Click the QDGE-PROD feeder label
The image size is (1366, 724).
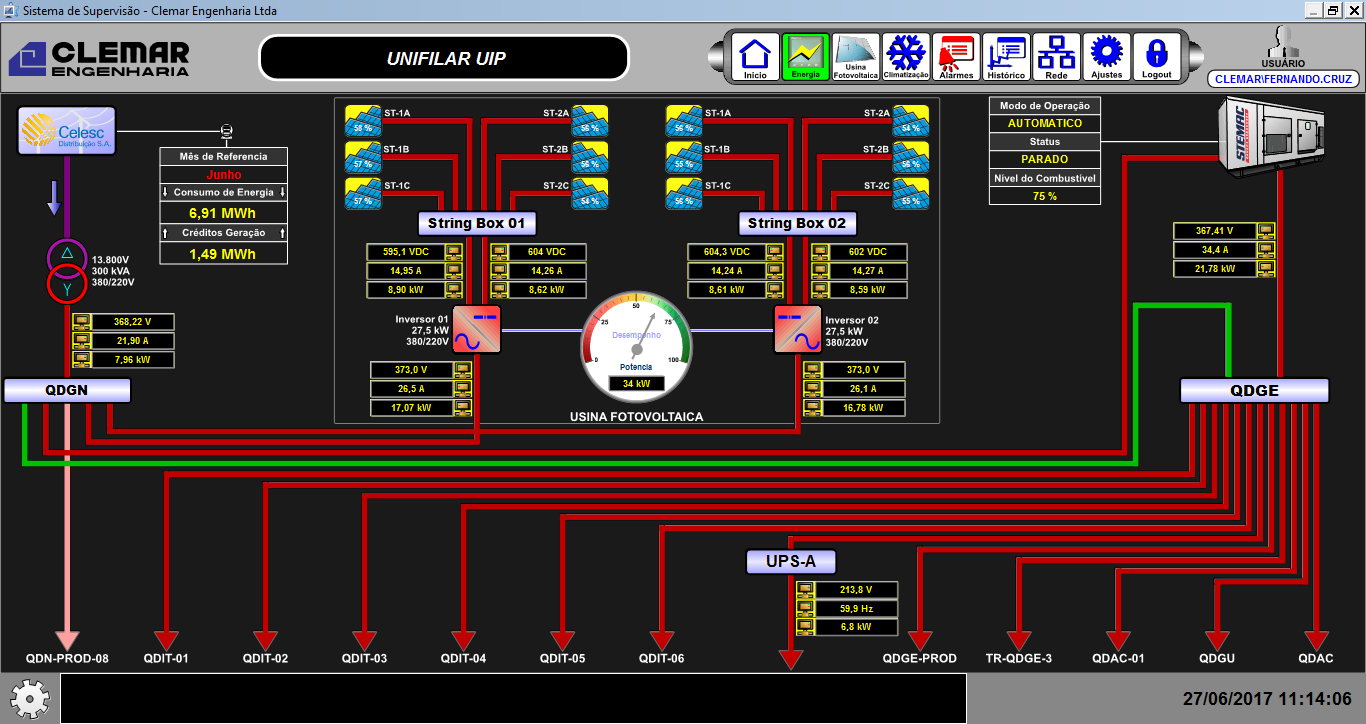(919, 659)
